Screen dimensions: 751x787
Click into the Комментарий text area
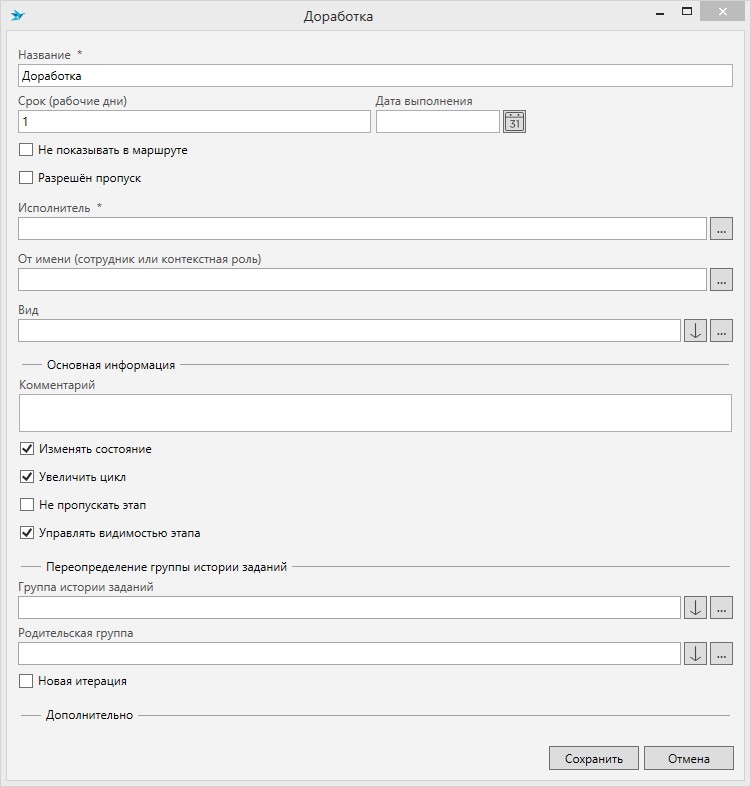coord(375,412)
